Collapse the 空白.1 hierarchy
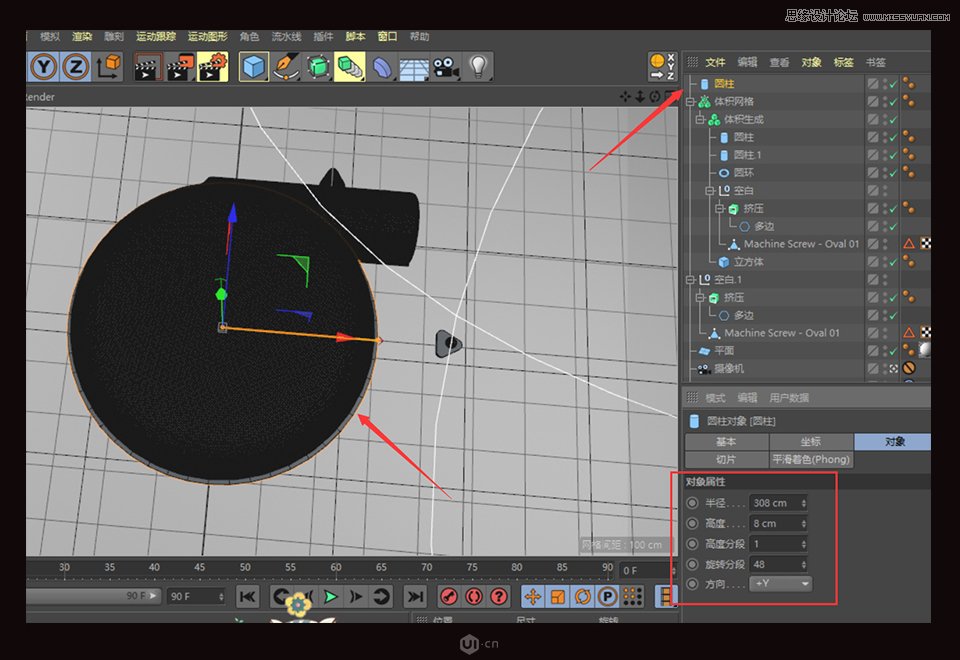Viewport: 960px width, 660px height. pyautogui.click(x=691, y=278)
